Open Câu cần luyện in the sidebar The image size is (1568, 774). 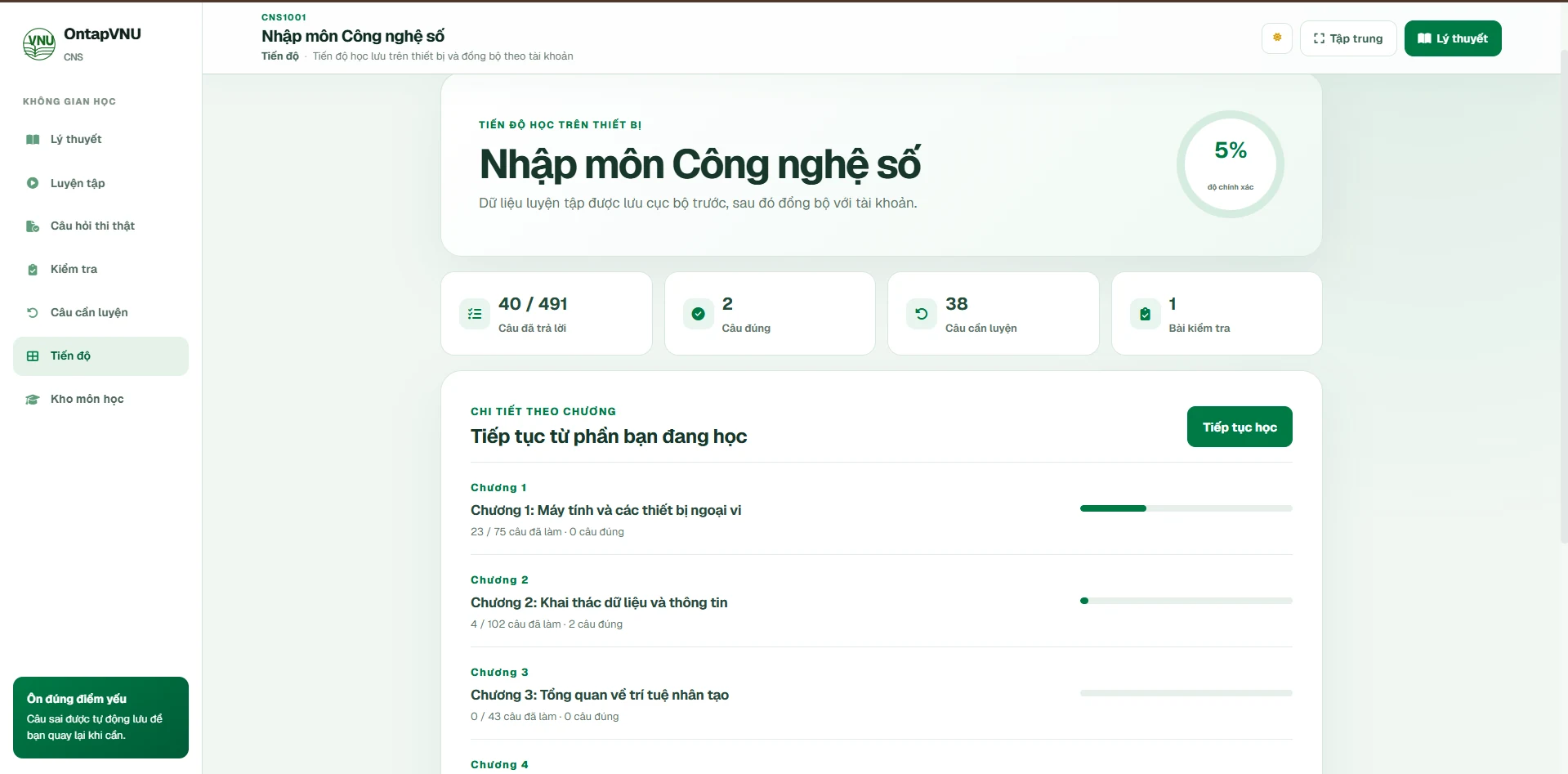tap(101, 313)
